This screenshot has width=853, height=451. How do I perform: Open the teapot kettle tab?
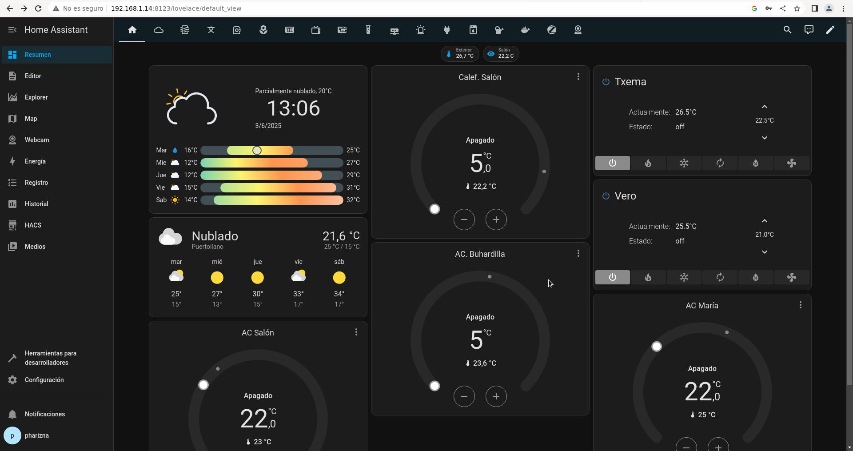pyautogui.click(x=525, y=30)
